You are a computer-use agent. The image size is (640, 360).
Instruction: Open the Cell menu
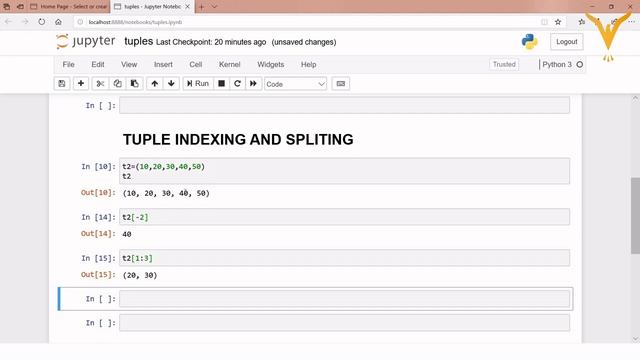[196, 64]
